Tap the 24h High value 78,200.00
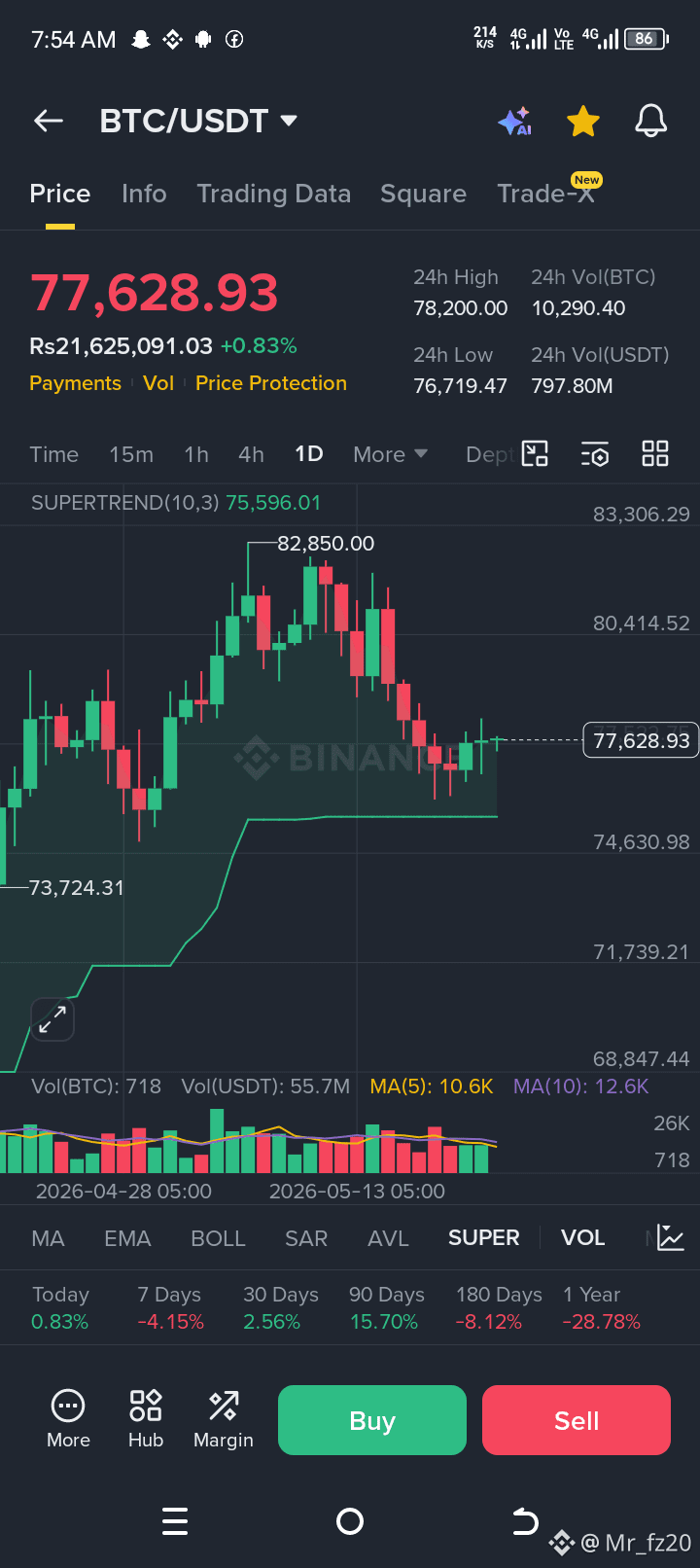Screen dimensions: 700x1568 pos(461,308)
